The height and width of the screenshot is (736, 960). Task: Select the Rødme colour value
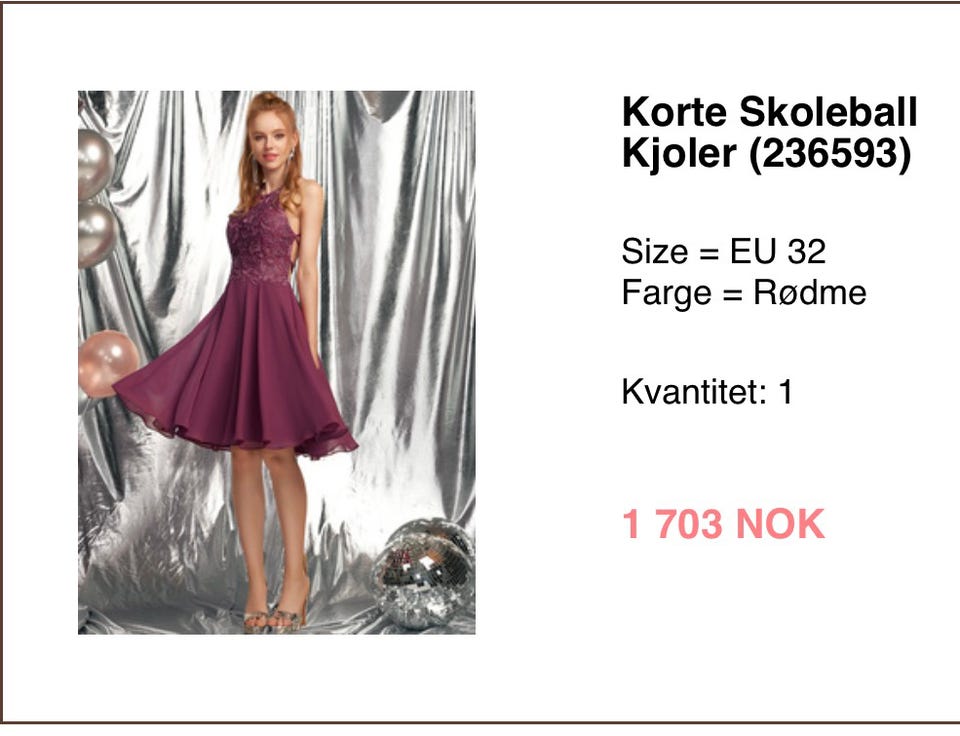pyautogui.click(x=809, y=292)
